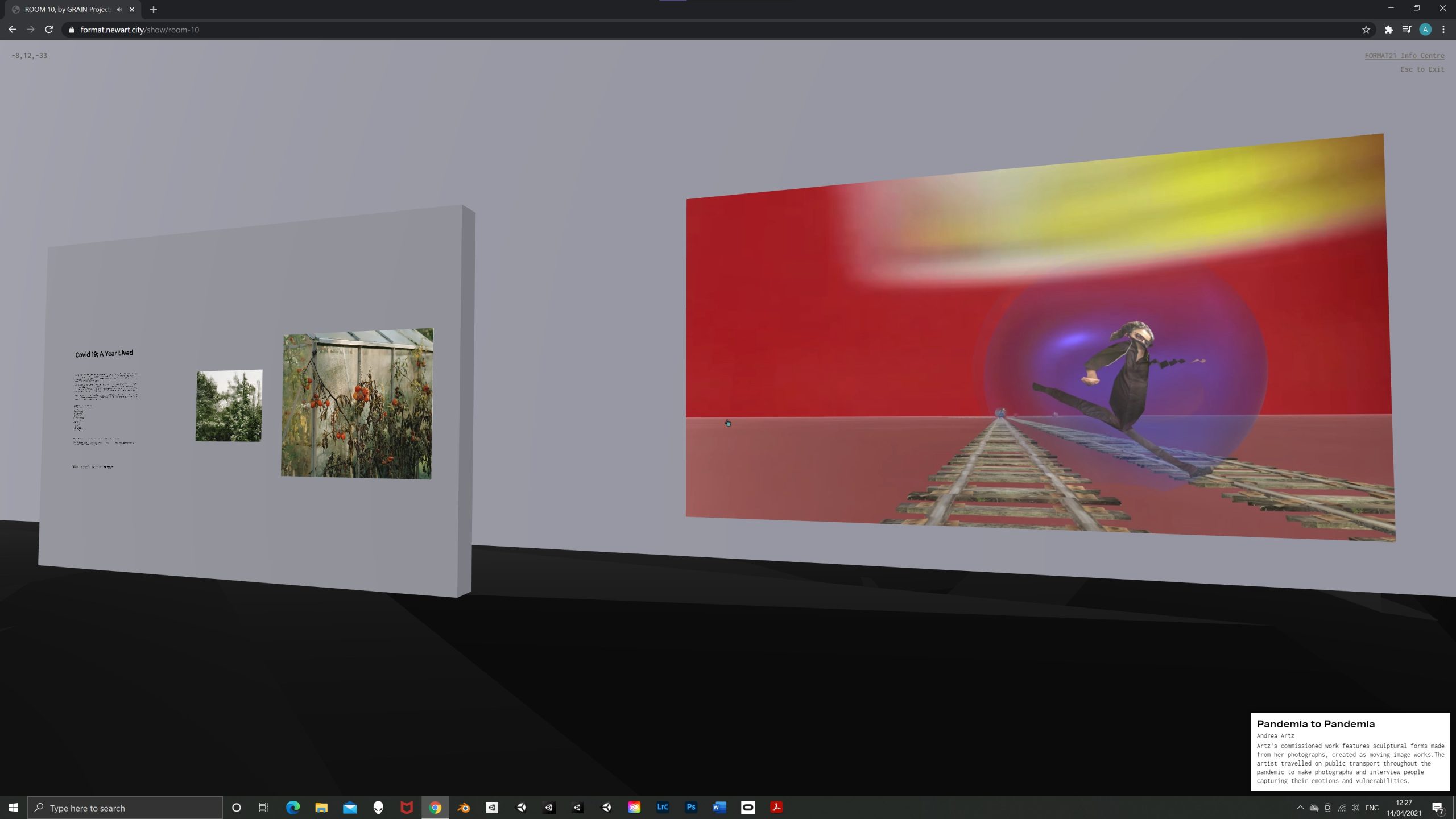
Task: Reload the room-10 page
Action: click(49, 30)
